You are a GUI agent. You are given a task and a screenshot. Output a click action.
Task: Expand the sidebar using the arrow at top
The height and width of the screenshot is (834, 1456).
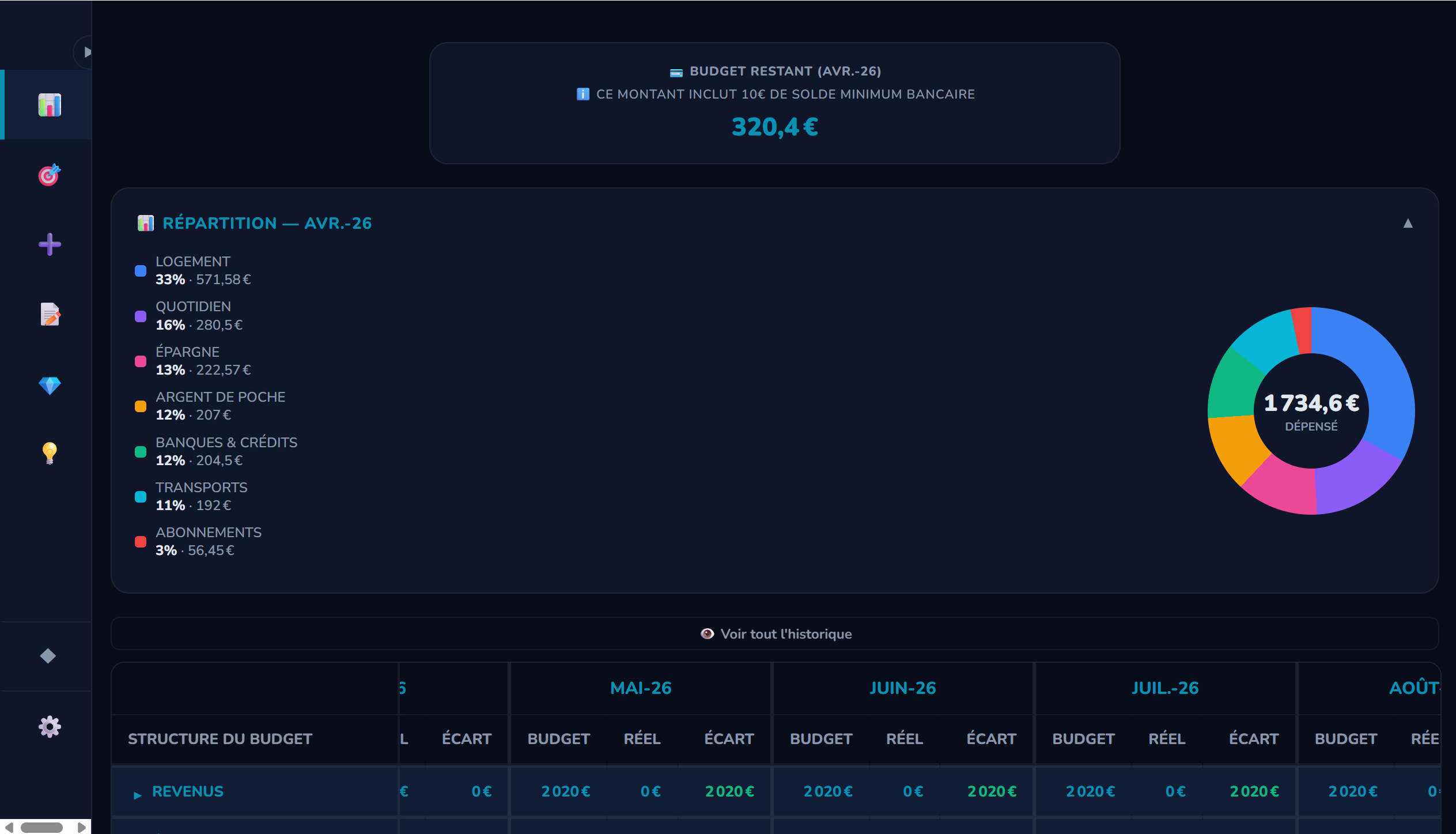coord(88,52)
